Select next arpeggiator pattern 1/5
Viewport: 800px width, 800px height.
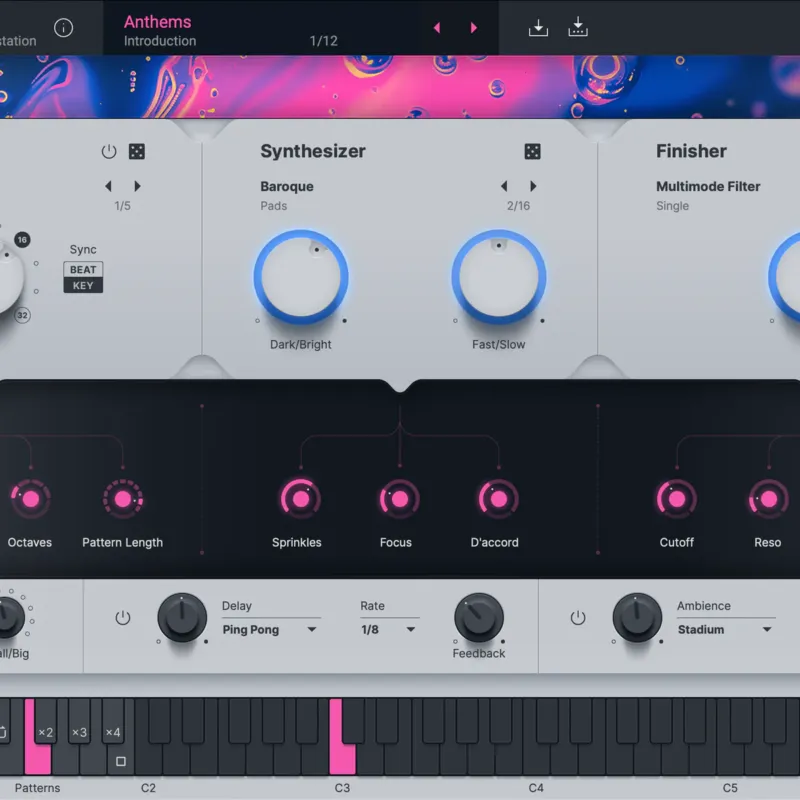[x=137, y=186]
